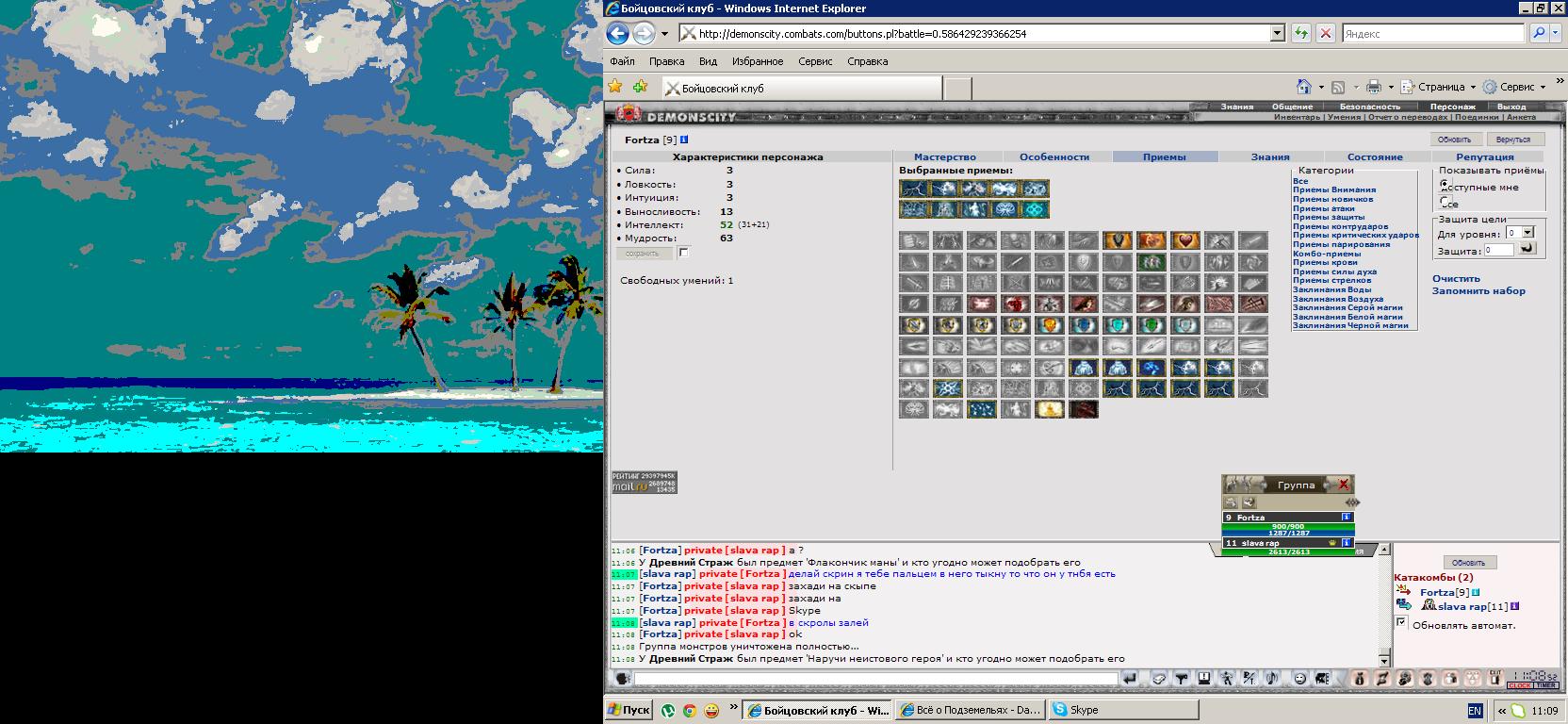Expand the Сервис toolbar dropdown
The width and height of the screenshot is (1568, 724).
tap(1543, 87)
